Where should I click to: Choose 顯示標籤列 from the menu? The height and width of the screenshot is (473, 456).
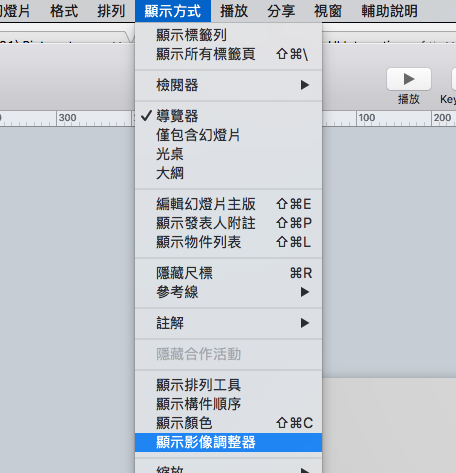[228, 35]
